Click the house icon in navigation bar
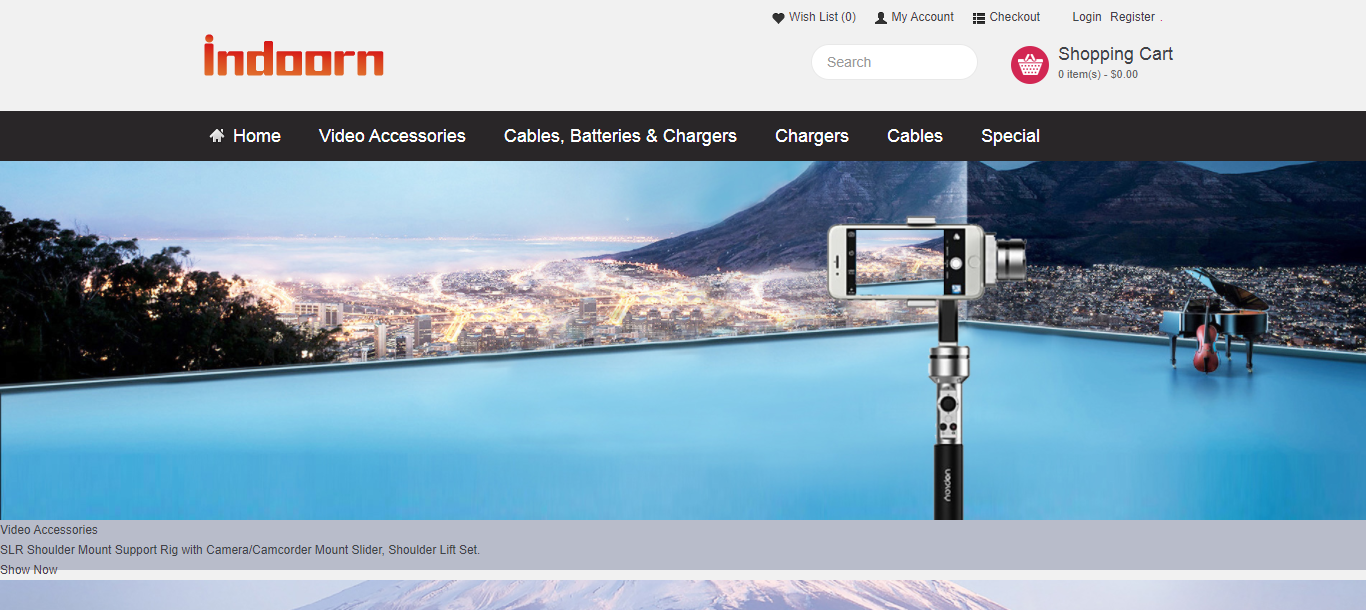1366x610 pixels. tap(217, 136)
